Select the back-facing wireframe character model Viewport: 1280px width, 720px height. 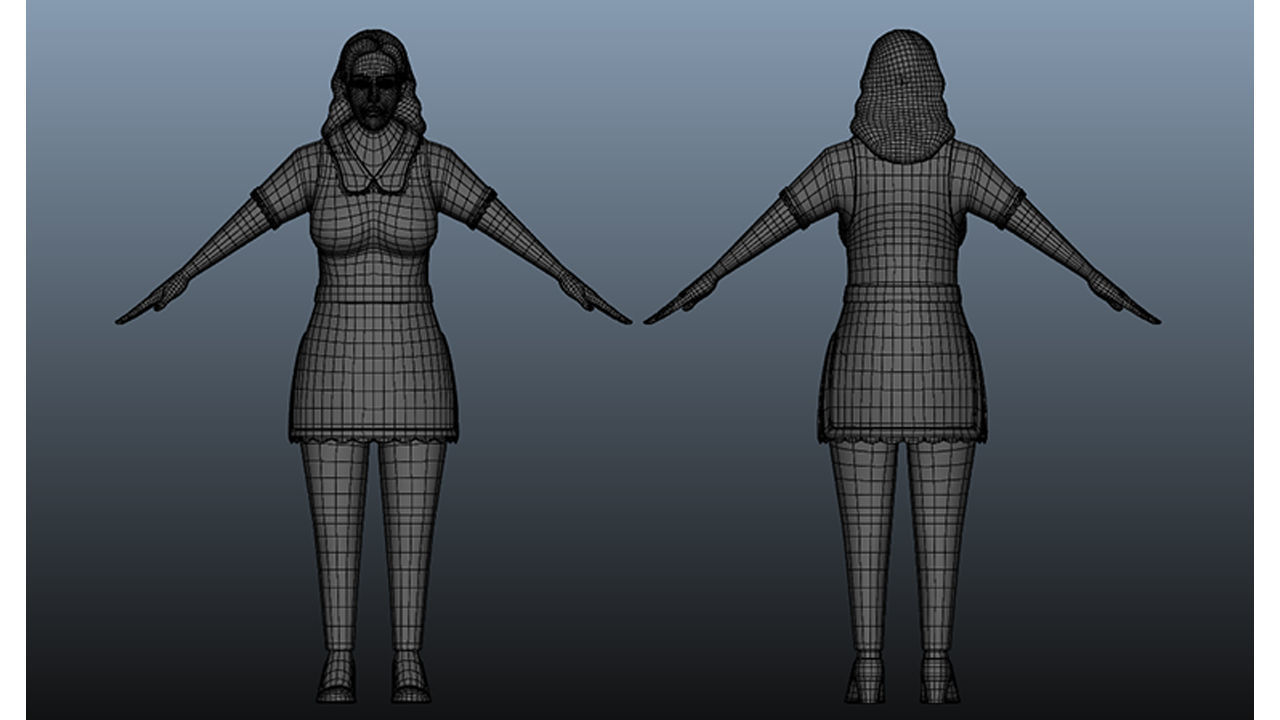902,366
